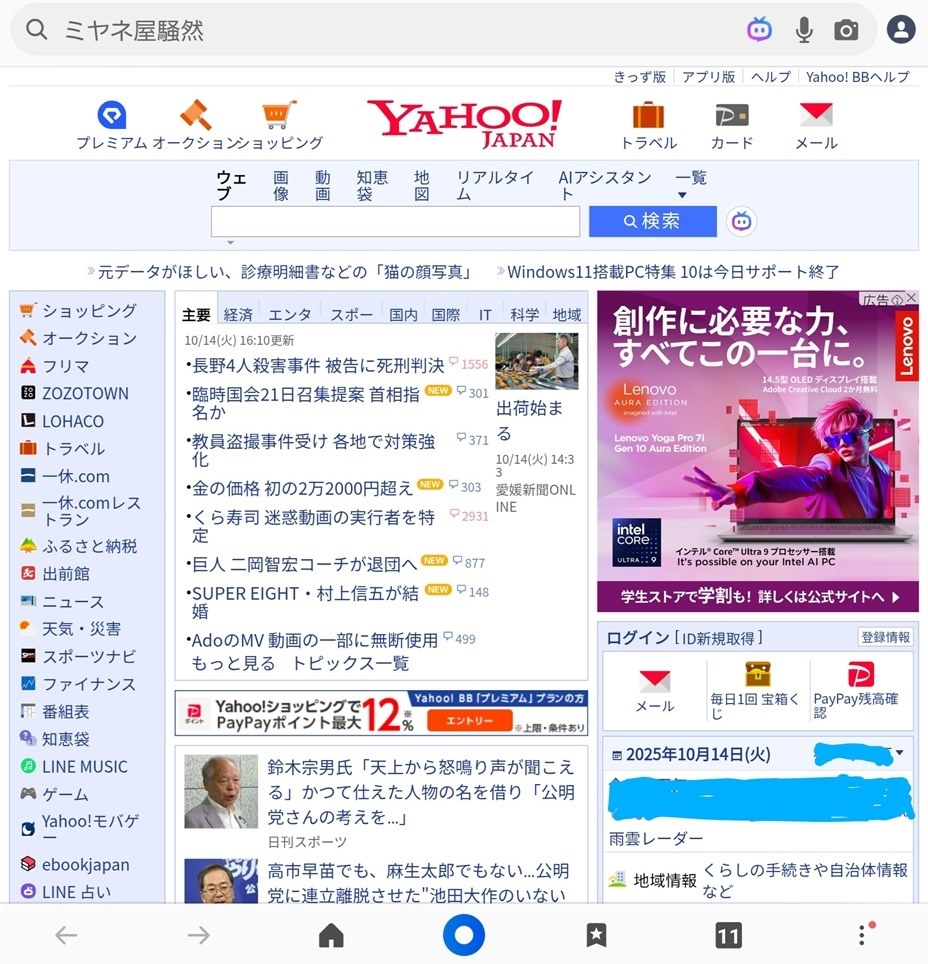This screenshot has width=928, height=964.
Task: Click the エントリー button in PayPay banner
Action: [469, 720]
